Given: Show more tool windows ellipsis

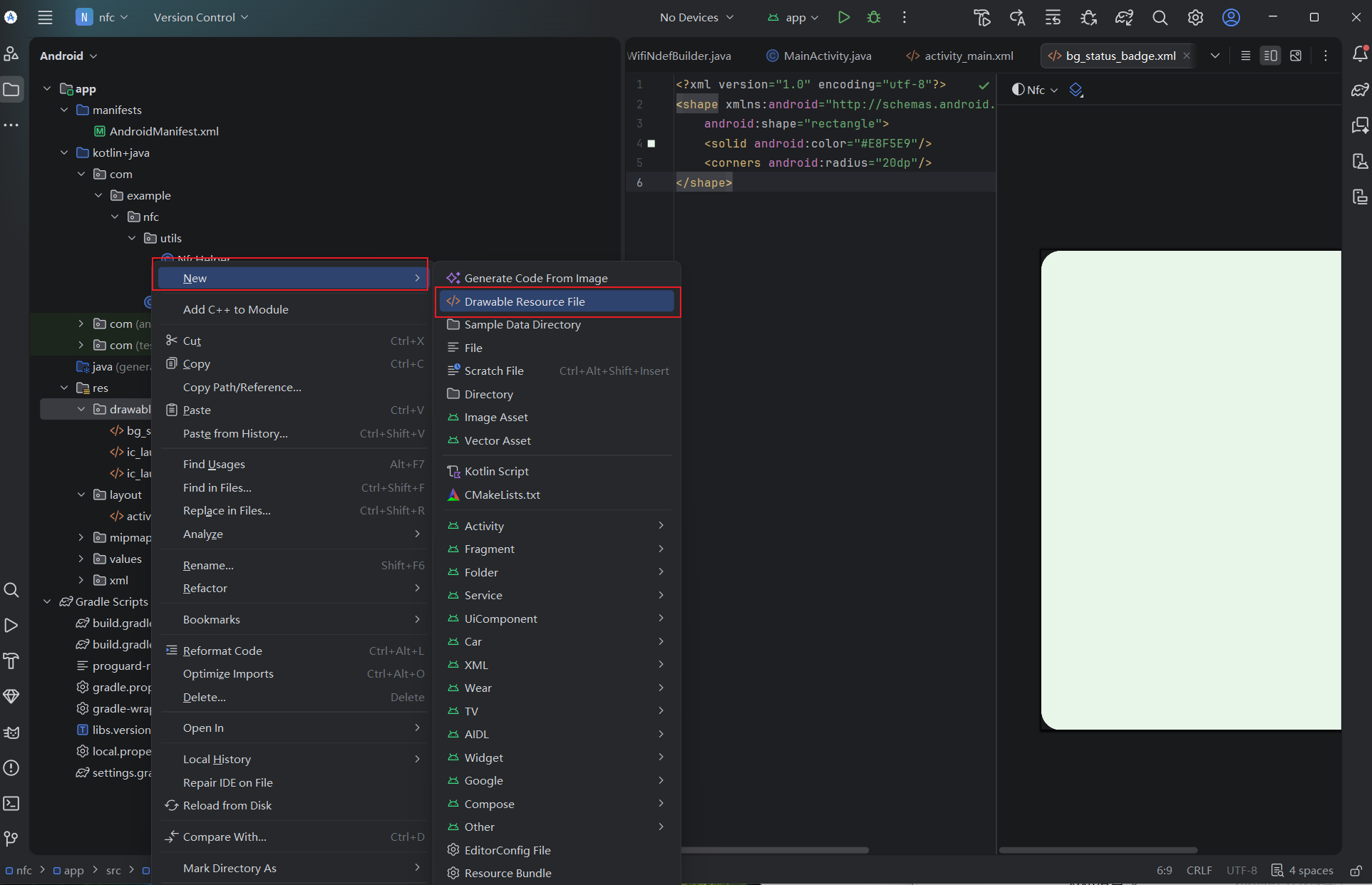Looking at the screenshot, I should [x=11, y=125].
